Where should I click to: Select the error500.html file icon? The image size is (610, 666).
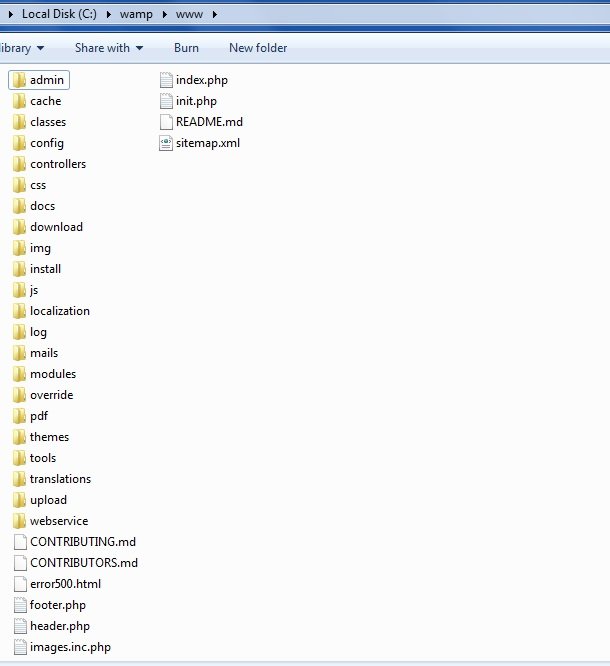[20, 584]
